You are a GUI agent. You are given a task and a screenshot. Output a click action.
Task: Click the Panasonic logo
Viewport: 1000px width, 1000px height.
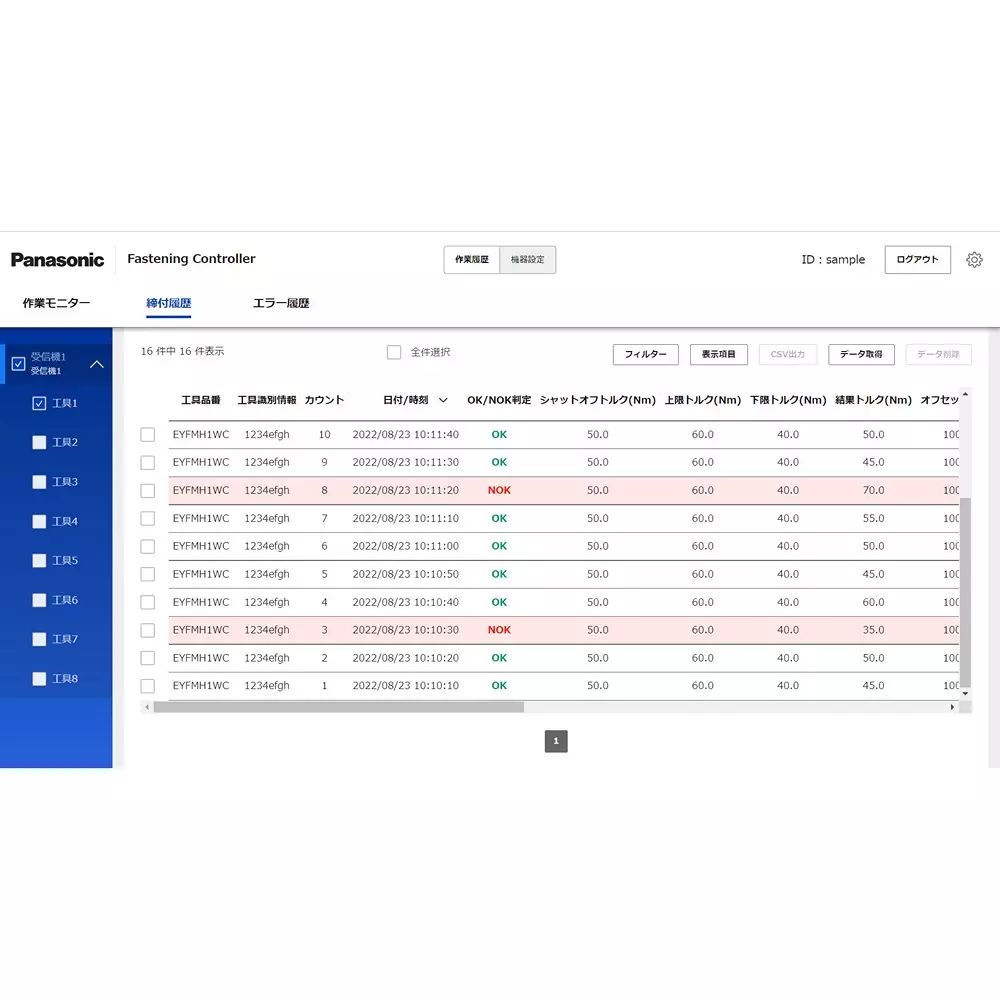[58, 260]
